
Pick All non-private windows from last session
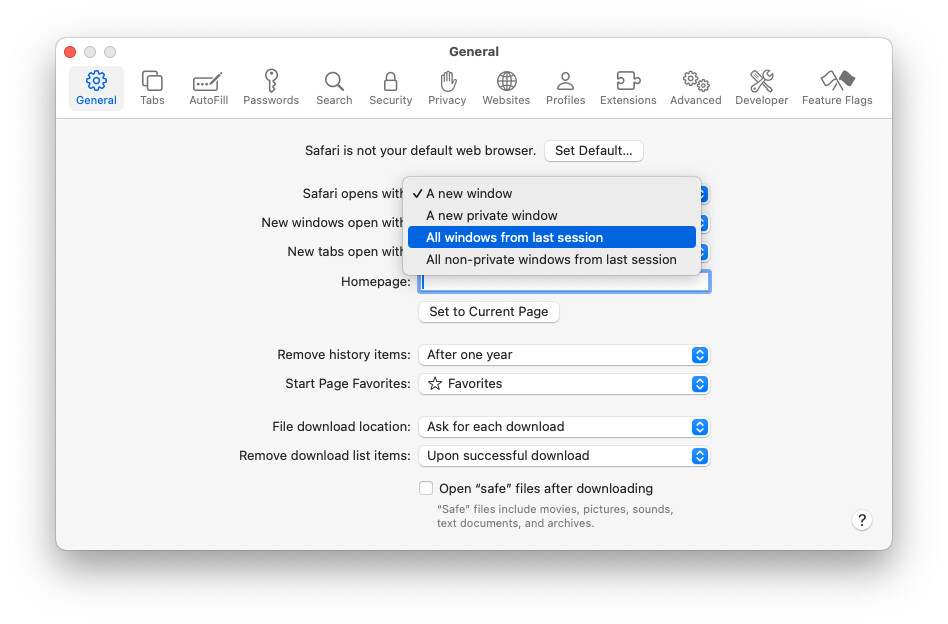[551, 260]
